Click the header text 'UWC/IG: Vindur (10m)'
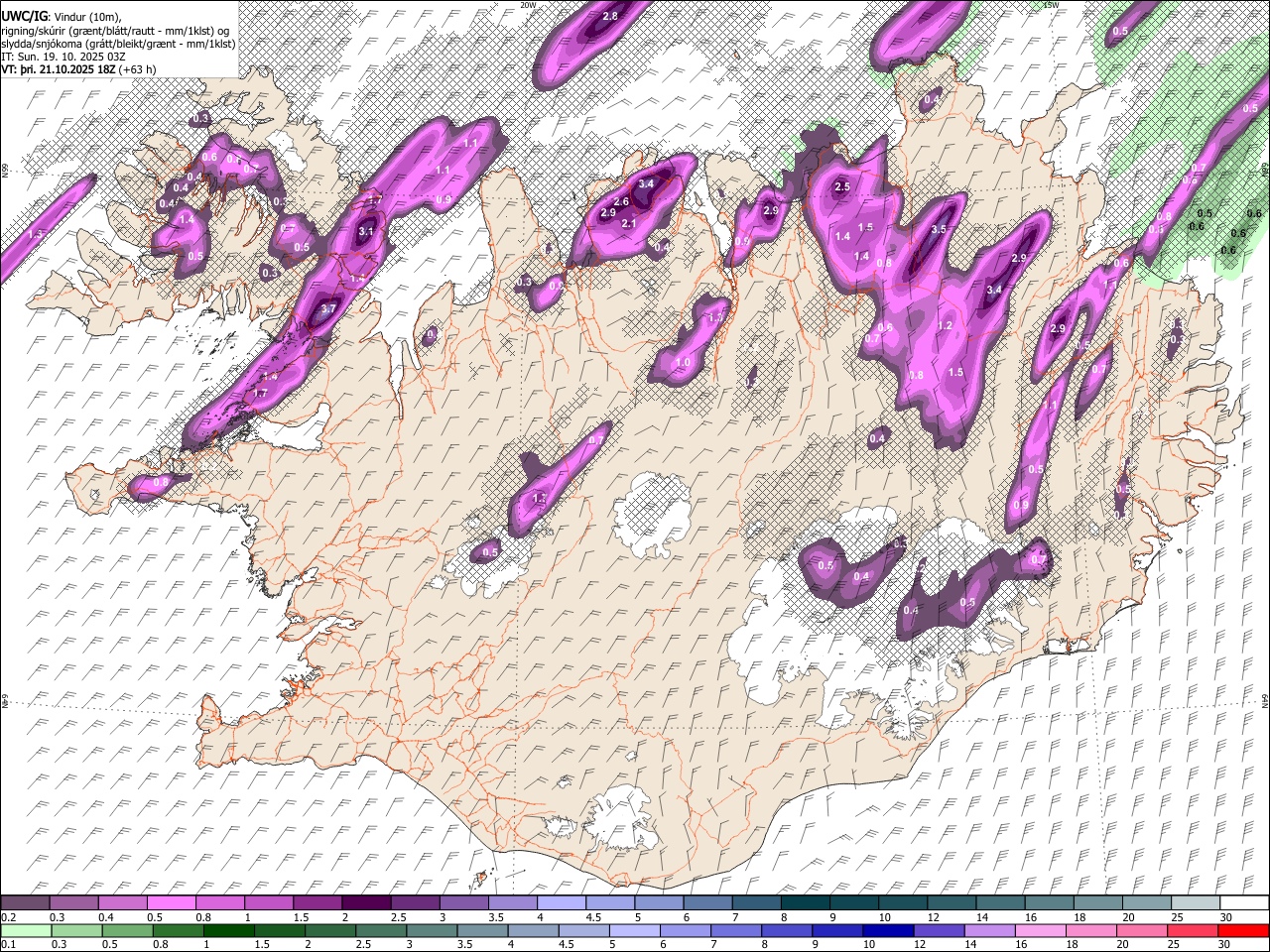The width and height of the screenshot is (1270, 952). click(61, 17)
